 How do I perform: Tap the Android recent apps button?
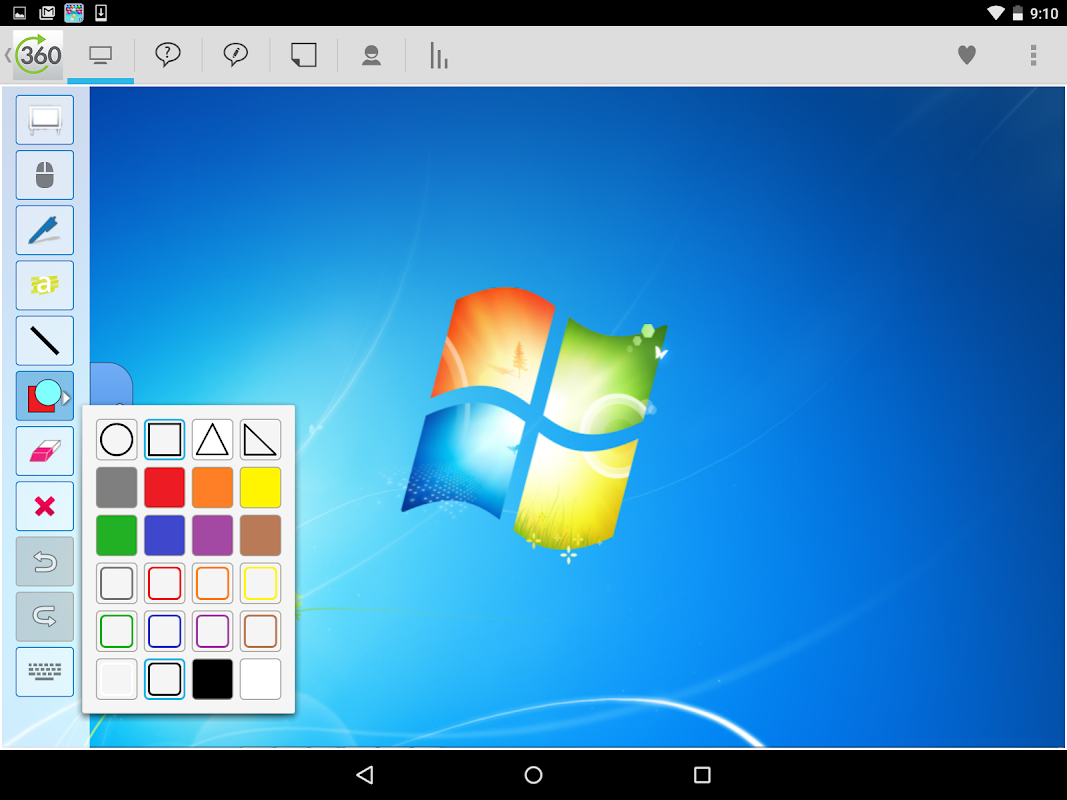[702, 775]
